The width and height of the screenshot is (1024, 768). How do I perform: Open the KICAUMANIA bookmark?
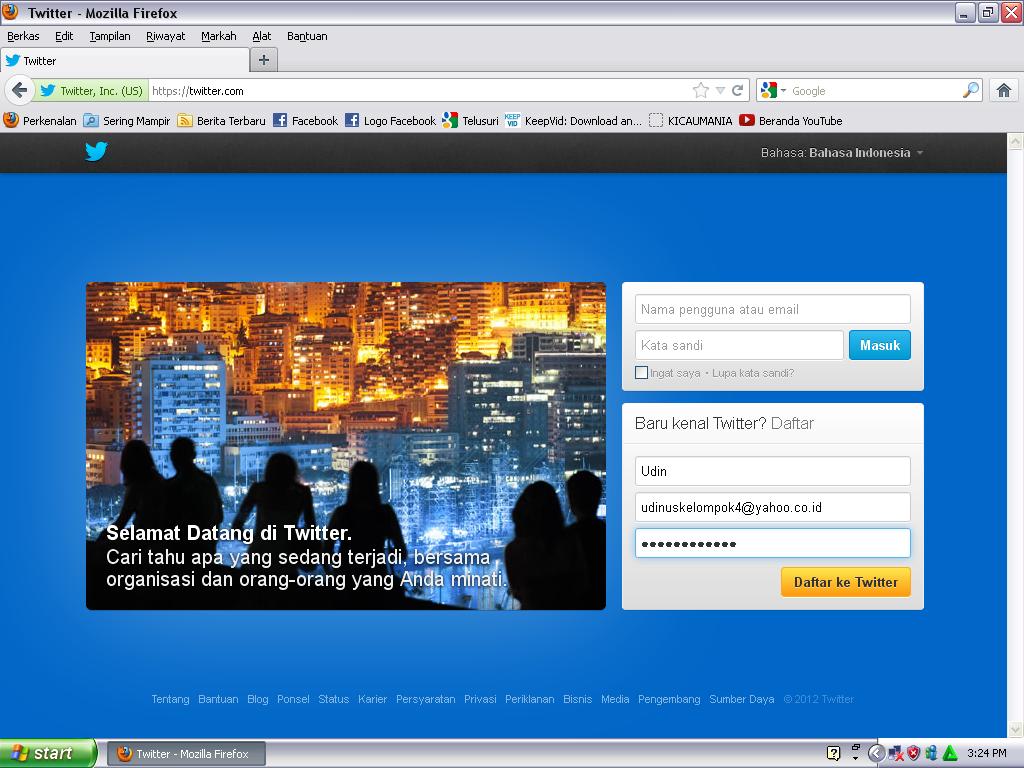[691, 120]
